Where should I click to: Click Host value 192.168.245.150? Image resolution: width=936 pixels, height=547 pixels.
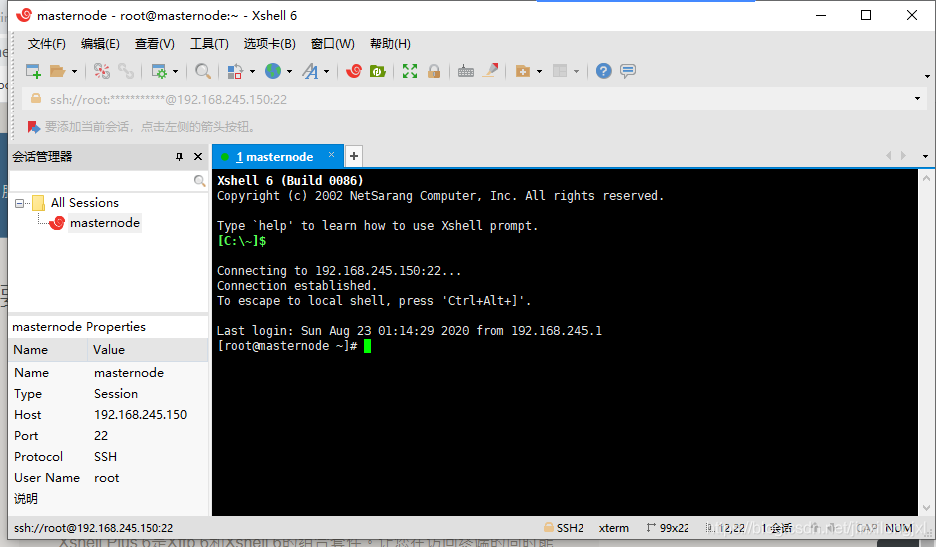(x=140, y=414)
